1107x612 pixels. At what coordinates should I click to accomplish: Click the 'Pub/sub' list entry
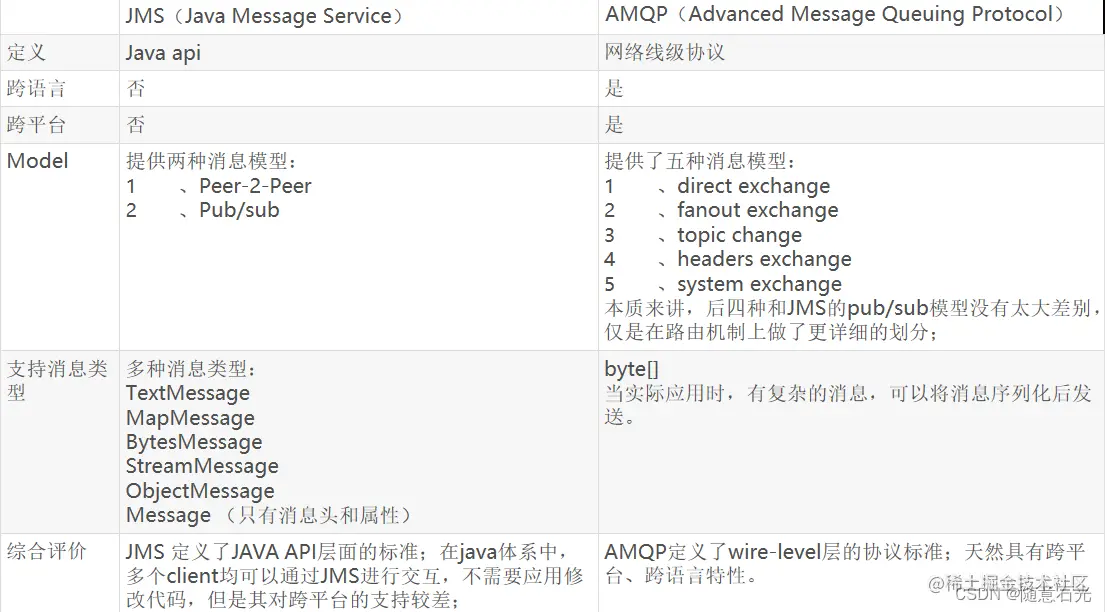239,210
